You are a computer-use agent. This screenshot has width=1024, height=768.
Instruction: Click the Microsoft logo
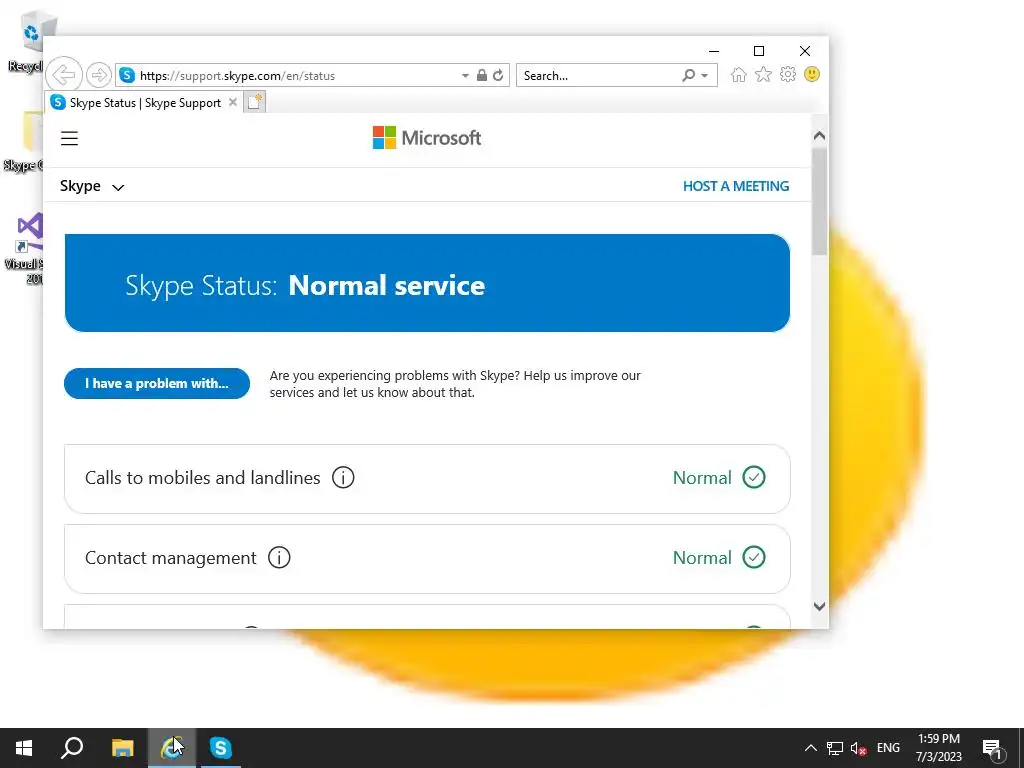click(x=427, y=138)
